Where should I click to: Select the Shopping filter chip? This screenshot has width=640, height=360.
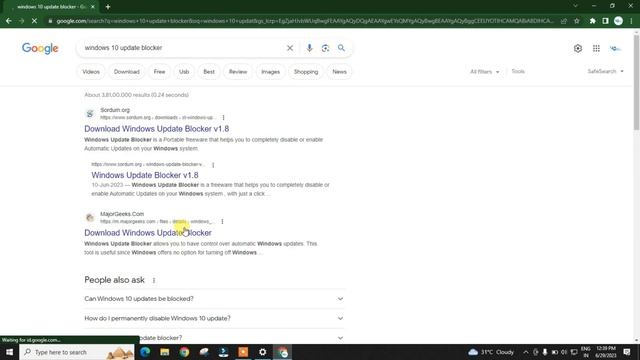pos(306,72)
